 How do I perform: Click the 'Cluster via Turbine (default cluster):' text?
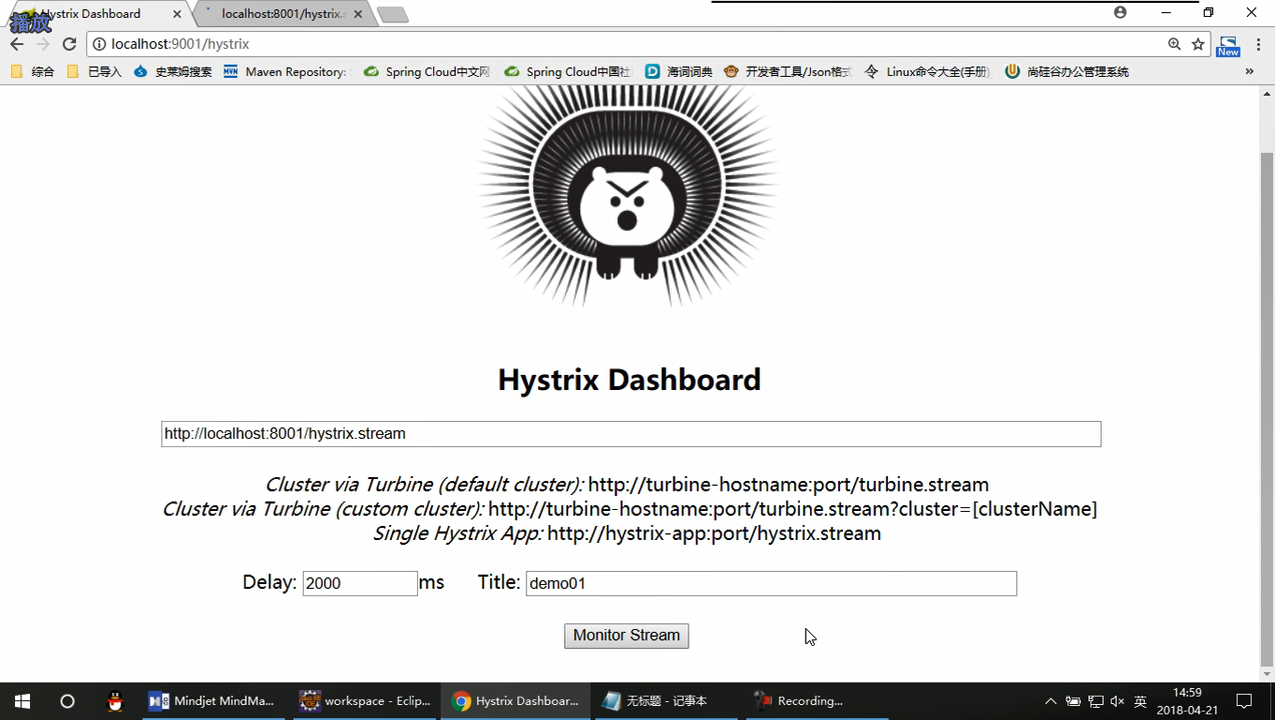pos(424,485)
